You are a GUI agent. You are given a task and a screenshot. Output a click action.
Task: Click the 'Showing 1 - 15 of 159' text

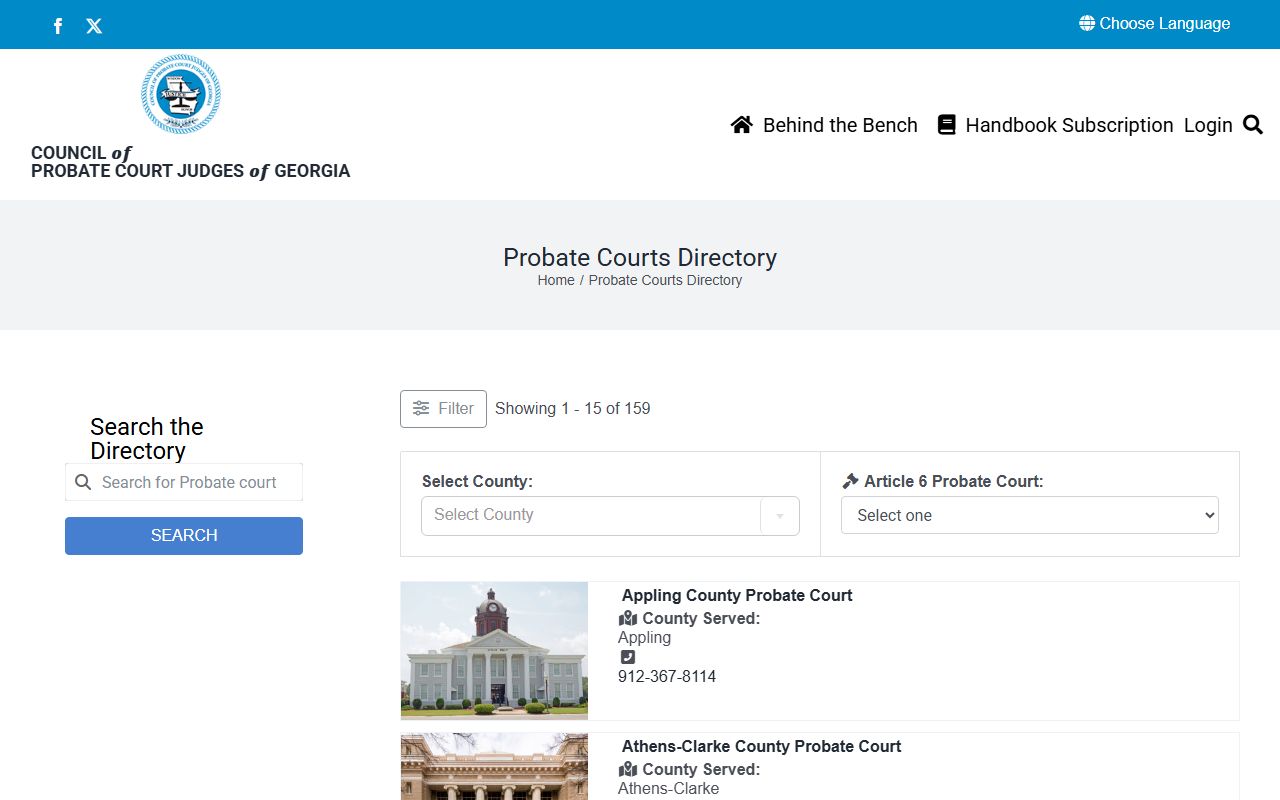click(573, 408)
